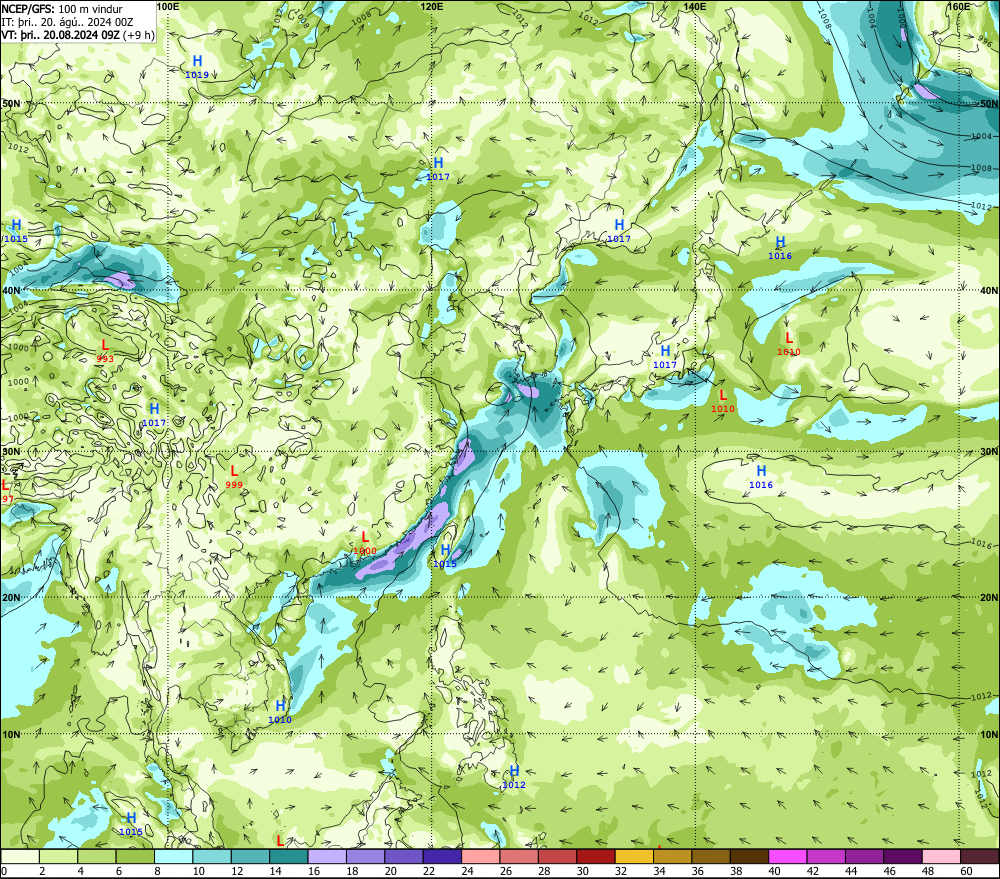Image resolution: width=1000 pixels, height=879 pixels.
Task: Select the VT valid time line 09Z
Action: tap(78, 34)
